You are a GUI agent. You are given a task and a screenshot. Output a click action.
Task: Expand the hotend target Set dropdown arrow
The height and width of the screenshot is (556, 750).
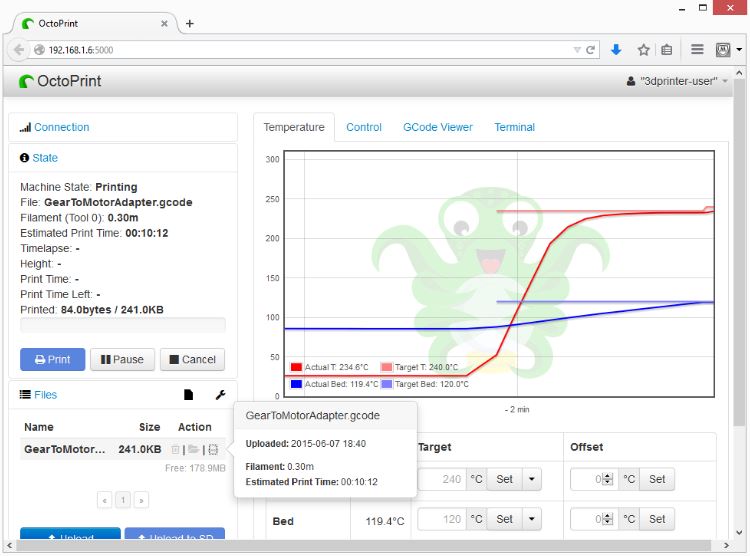click(532, 479)
